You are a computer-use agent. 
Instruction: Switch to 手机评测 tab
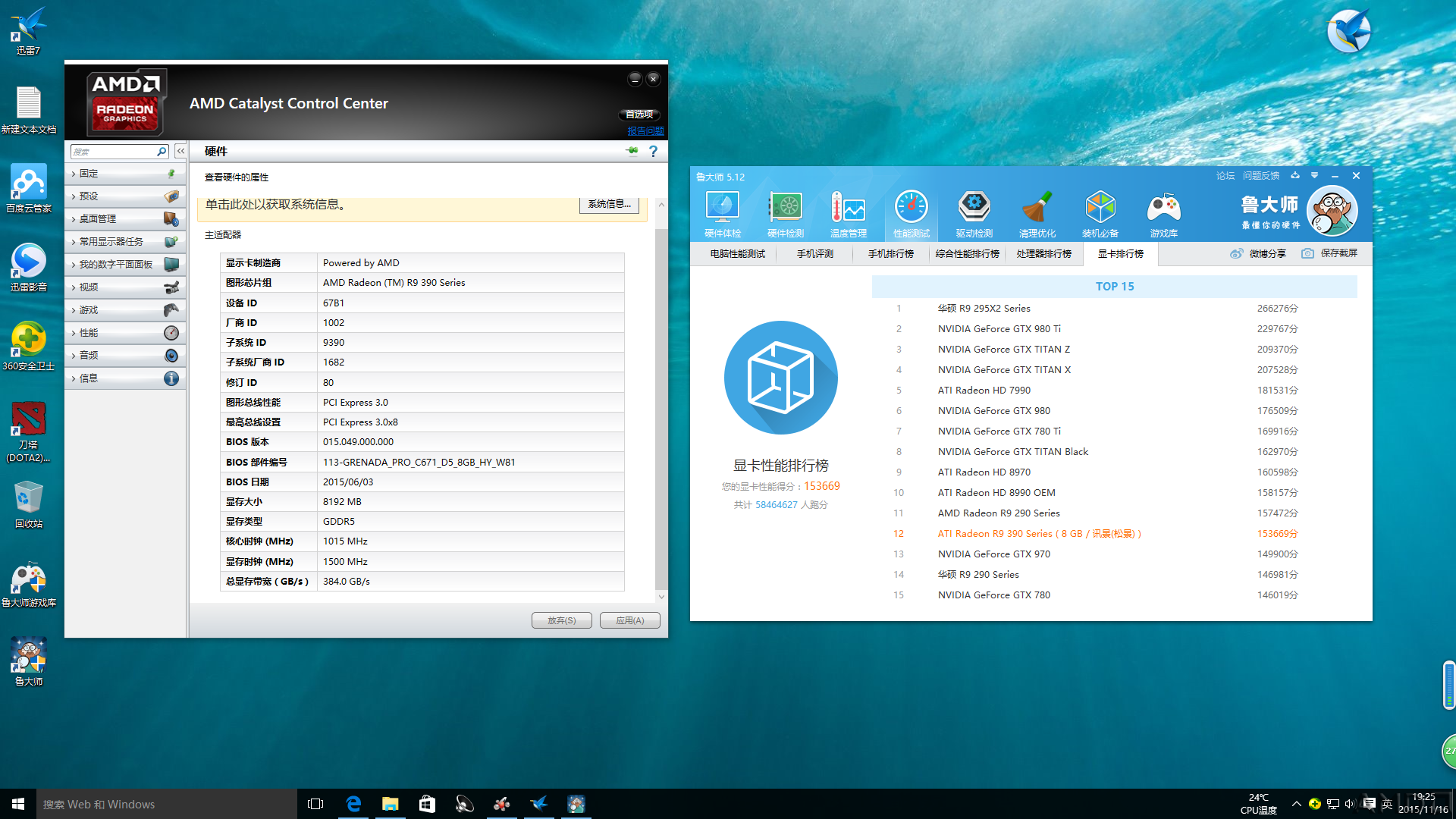tap(814, 254)
